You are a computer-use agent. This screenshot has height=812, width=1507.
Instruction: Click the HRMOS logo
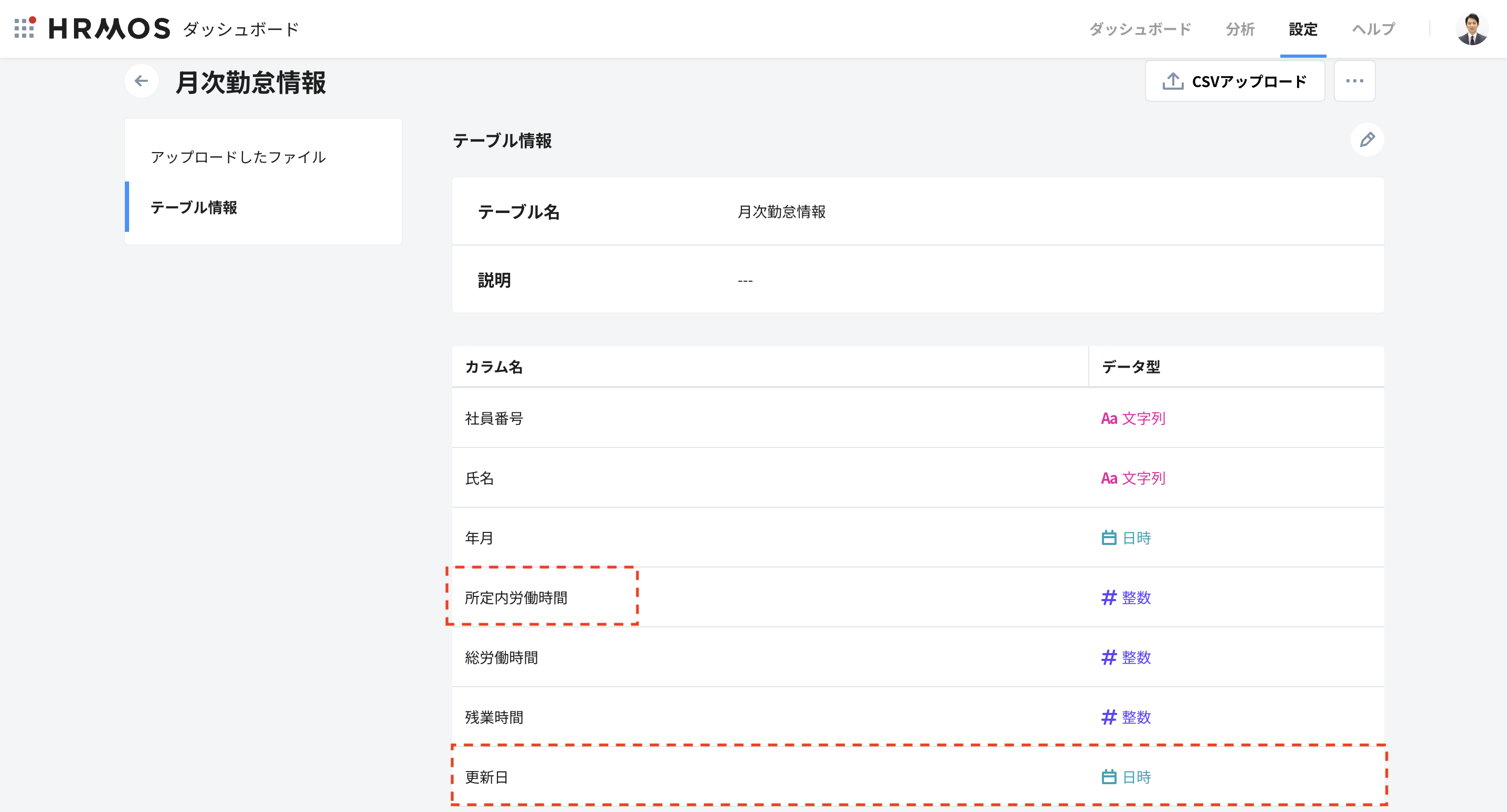point(109,29)
